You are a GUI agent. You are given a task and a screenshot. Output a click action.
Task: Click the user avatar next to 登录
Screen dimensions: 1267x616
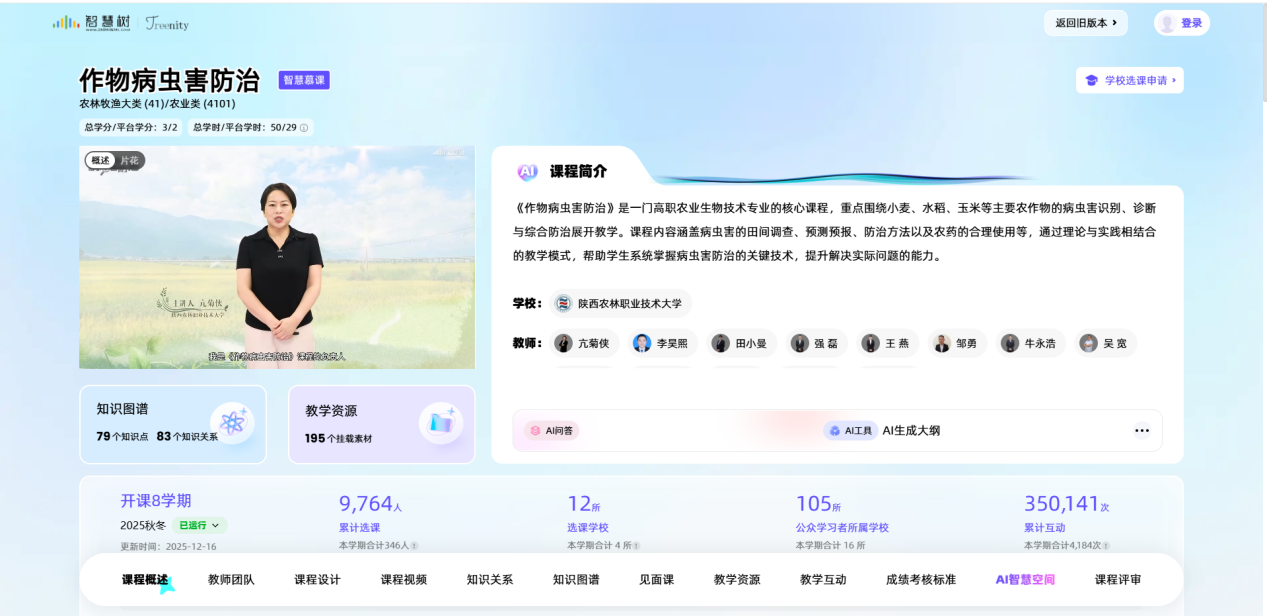(1167, 23)
